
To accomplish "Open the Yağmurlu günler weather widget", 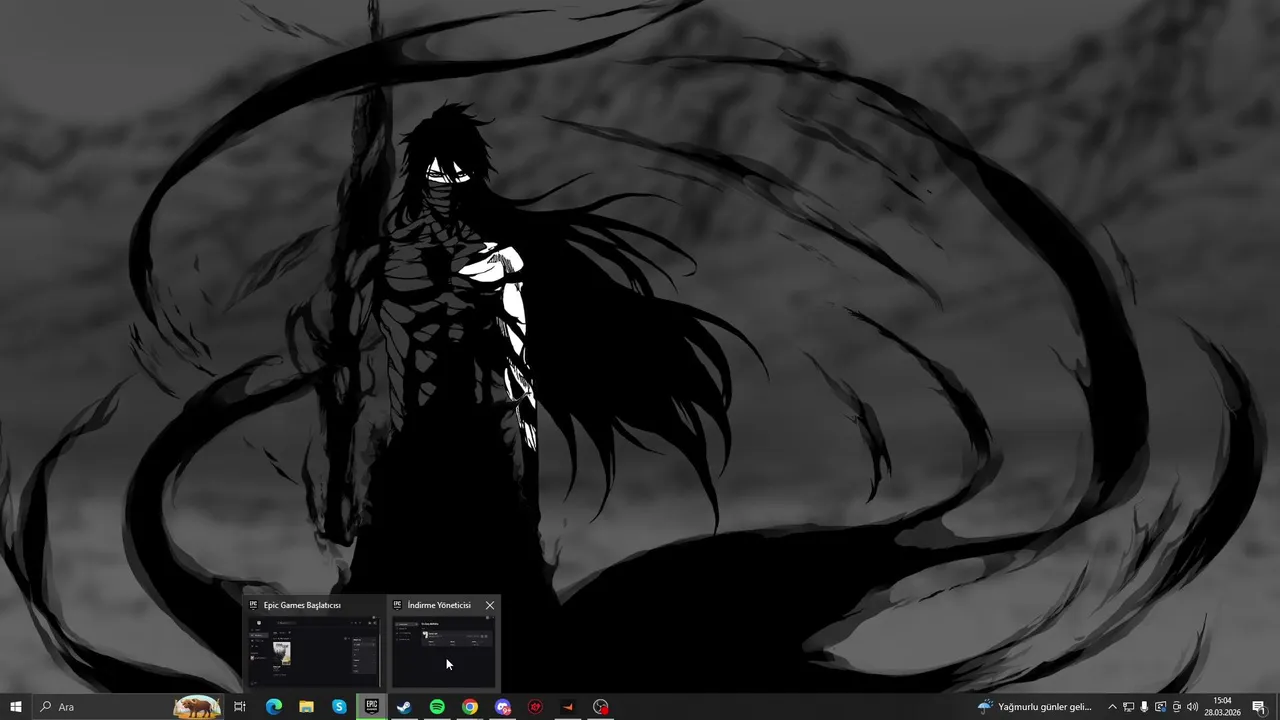I will (x=1036, y=707).
